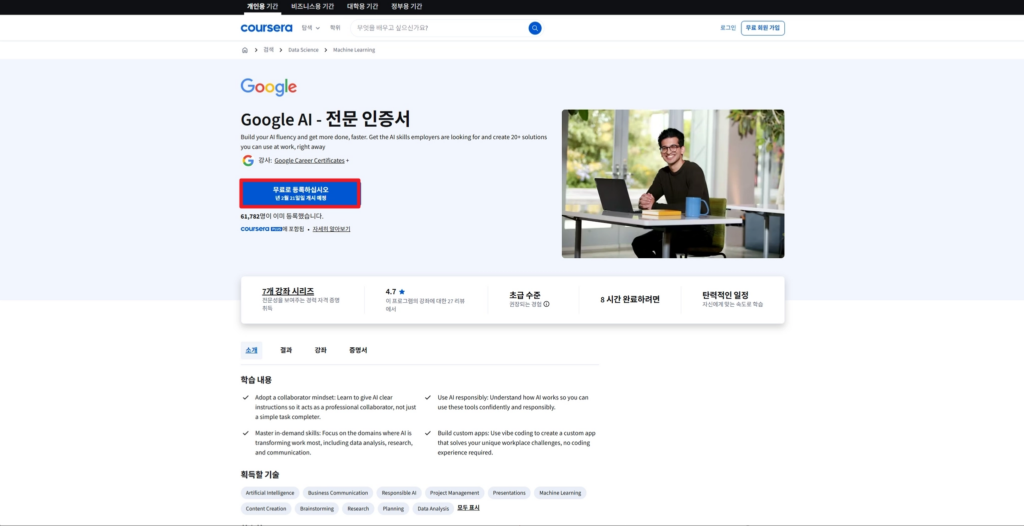Open the 로그인 link
This screenshot has height=526, width=1024.
coord(727,28)
